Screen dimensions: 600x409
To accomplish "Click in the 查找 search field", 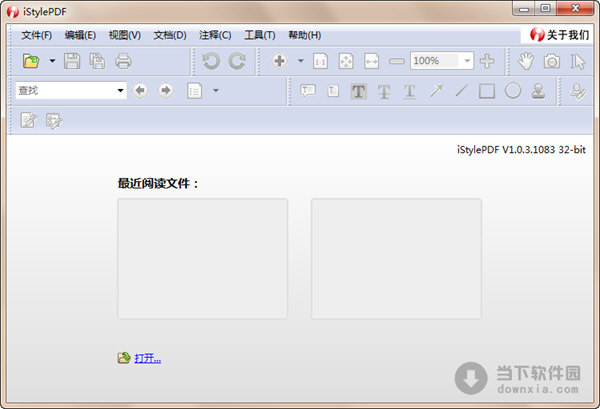I will (x=65, y=91).
